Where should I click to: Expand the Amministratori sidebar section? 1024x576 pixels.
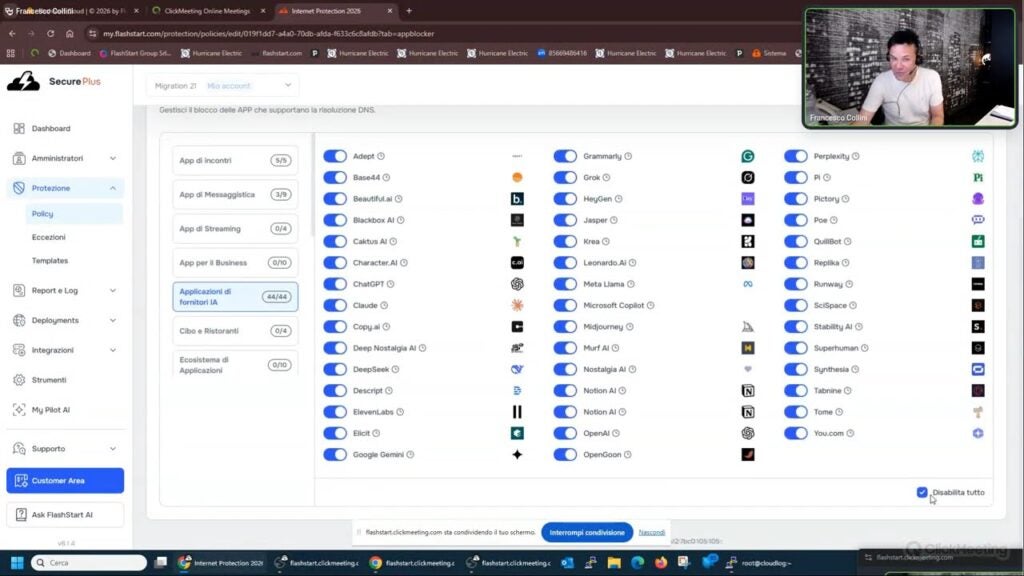[112, 159]
